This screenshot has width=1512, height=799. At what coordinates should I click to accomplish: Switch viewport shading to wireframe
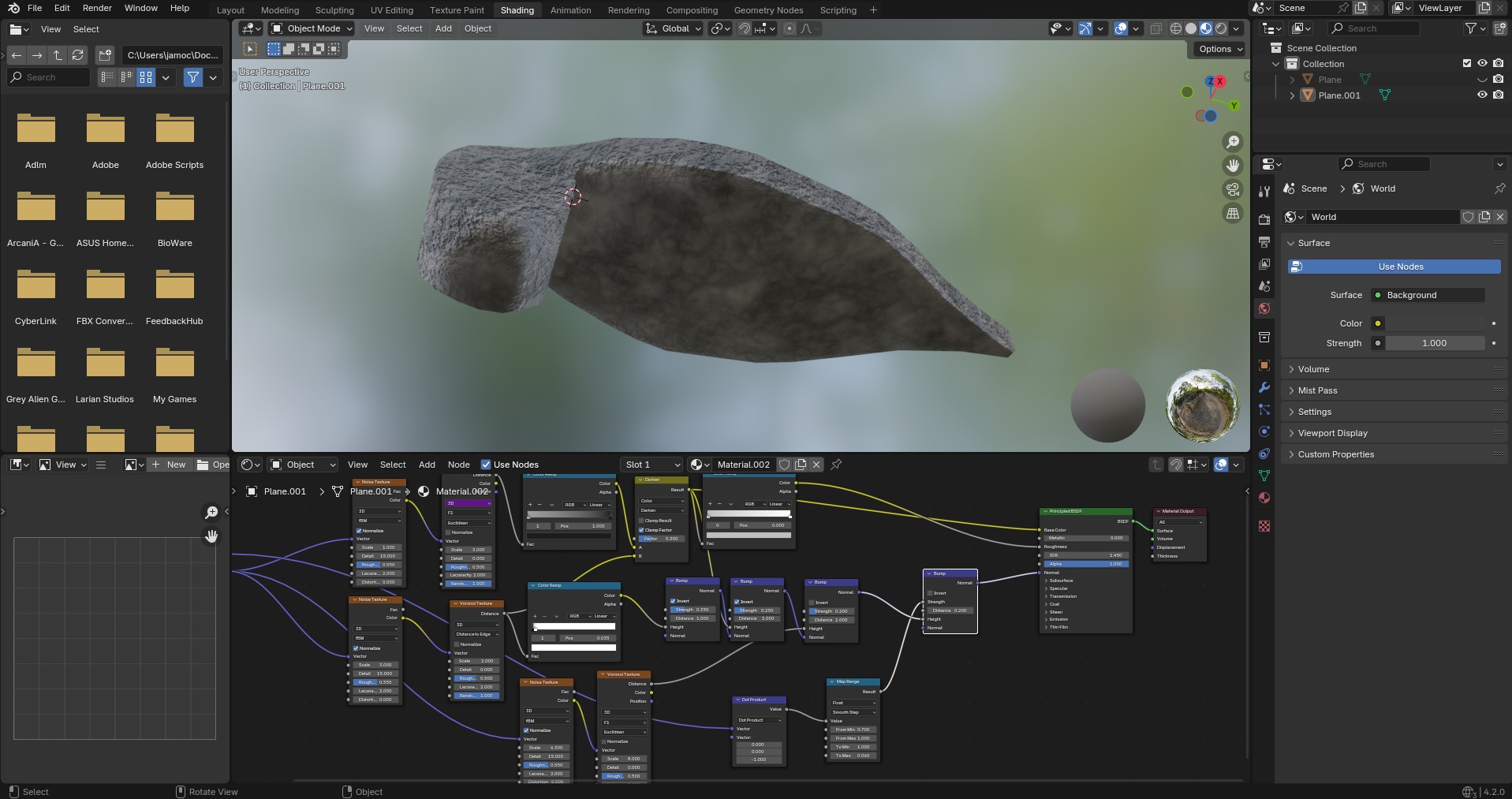[1176, 28]
